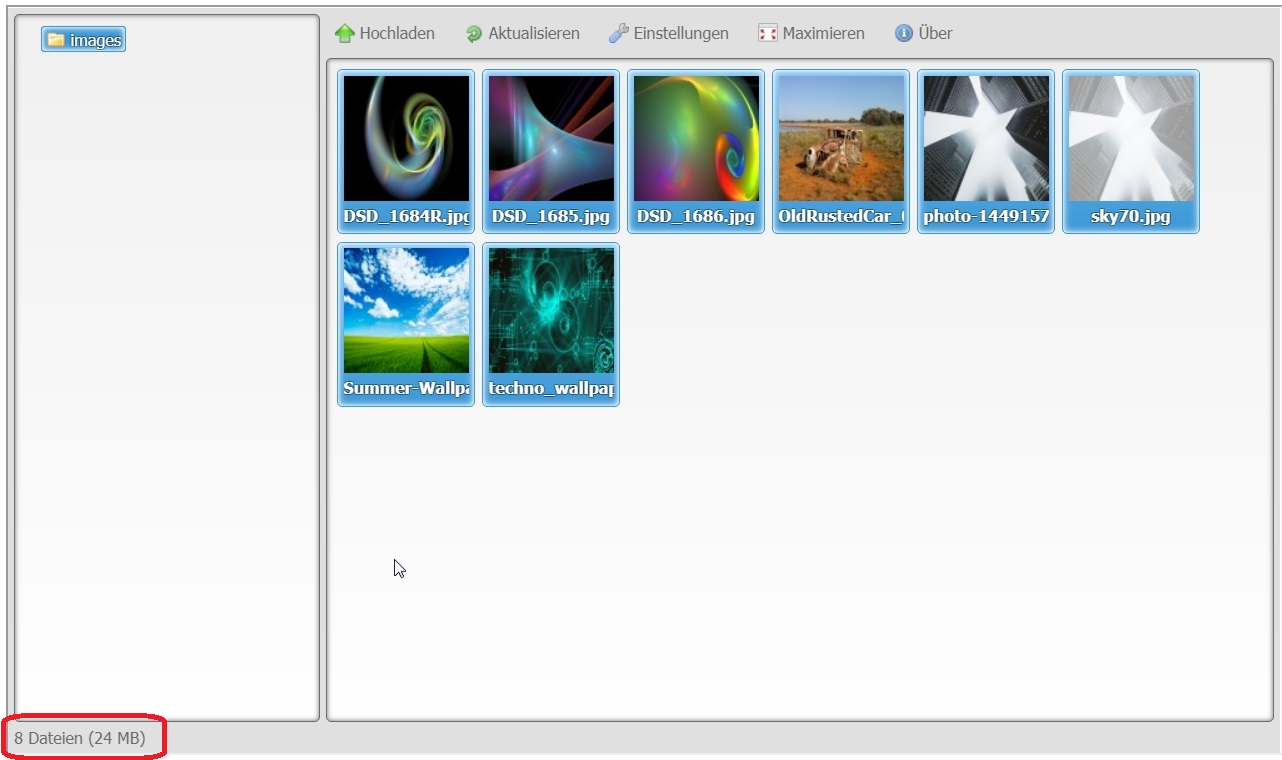
Task: Select the Summer-Wallpaper thumbnail
Action: (x=406, y=311)
